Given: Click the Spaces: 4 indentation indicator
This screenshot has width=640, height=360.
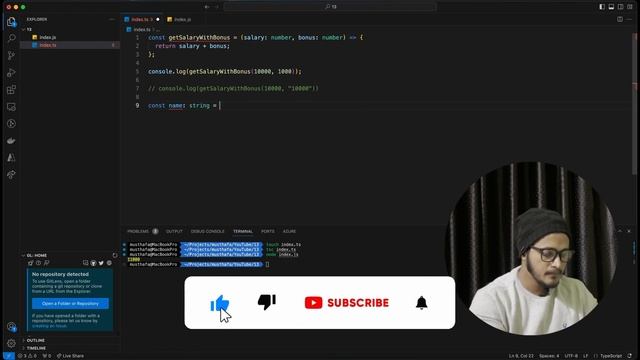Looking at the screenshot, I should coord(549,356).
